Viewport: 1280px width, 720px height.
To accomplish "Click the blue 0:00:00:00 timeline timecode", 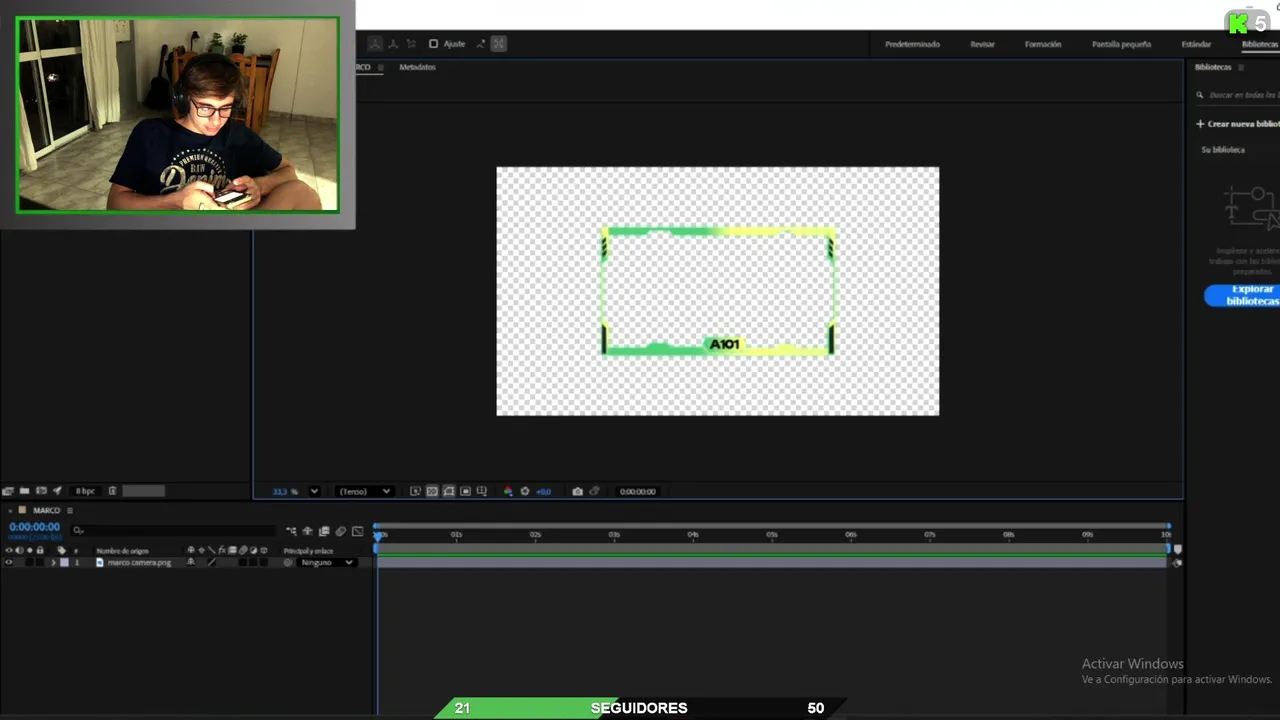I will 34,527.
